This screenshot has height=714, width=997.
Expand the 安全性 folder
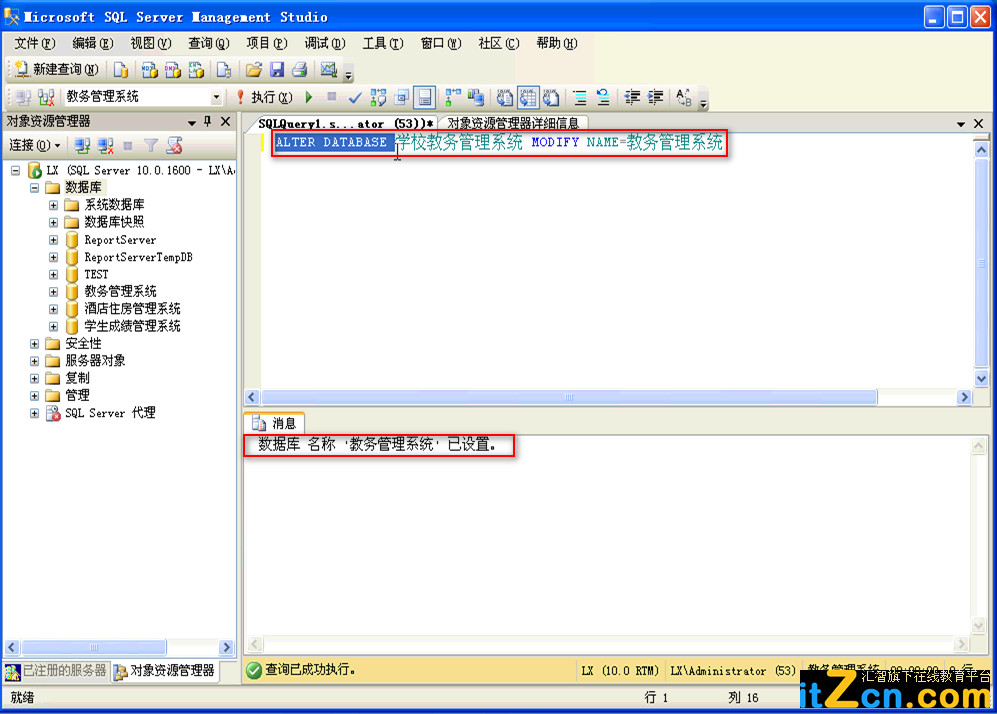coord(34,344)
